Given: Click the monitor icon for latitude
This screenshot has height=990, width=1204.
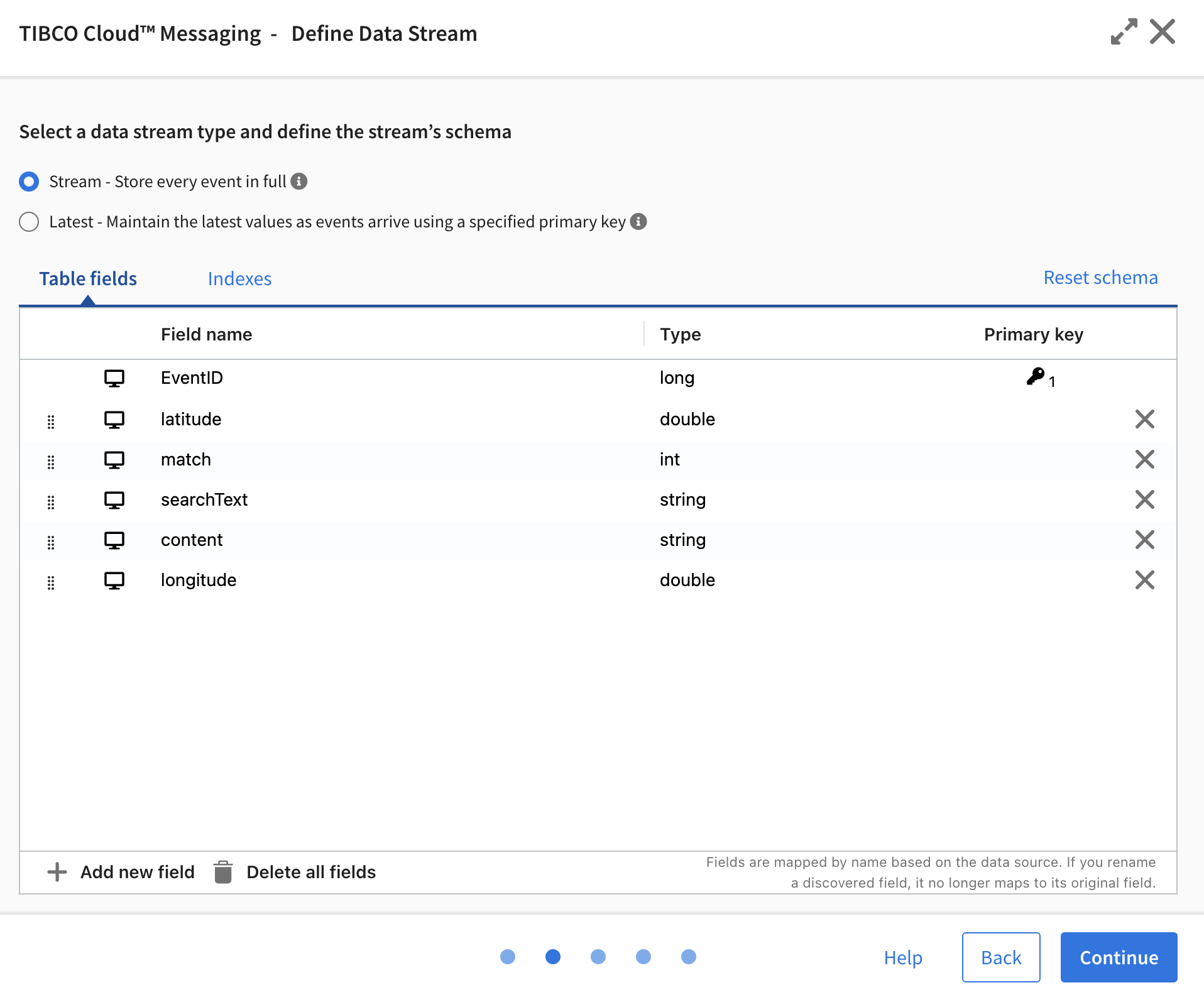Looking at the screenshot, I should tap(114, 420).
